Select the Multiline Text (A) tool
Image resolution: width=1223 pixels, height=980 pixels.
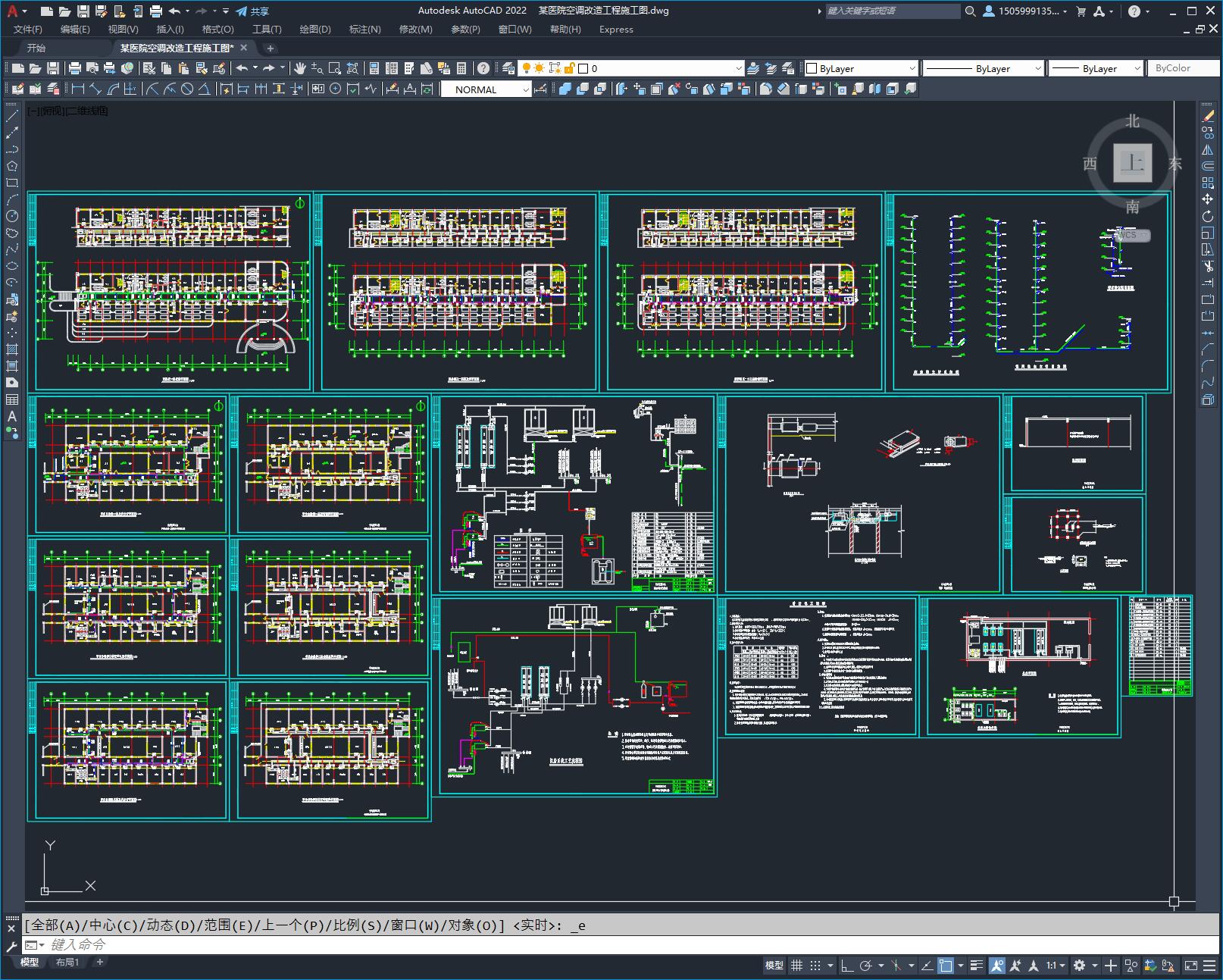point(12,416)
